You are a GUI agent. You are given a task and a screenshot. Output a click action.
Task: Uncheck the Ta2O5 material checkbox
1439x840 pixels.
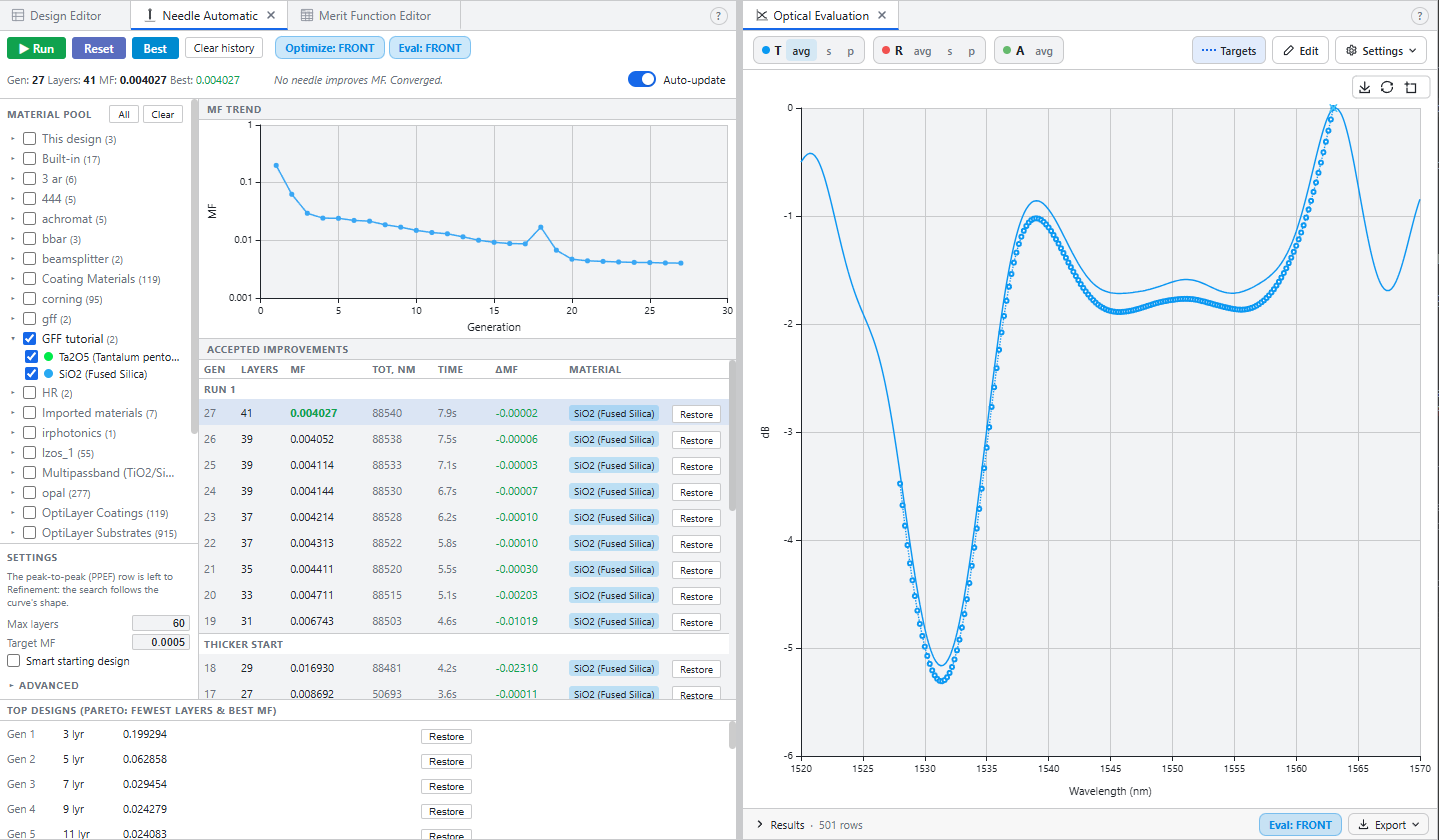coord(32,356)
